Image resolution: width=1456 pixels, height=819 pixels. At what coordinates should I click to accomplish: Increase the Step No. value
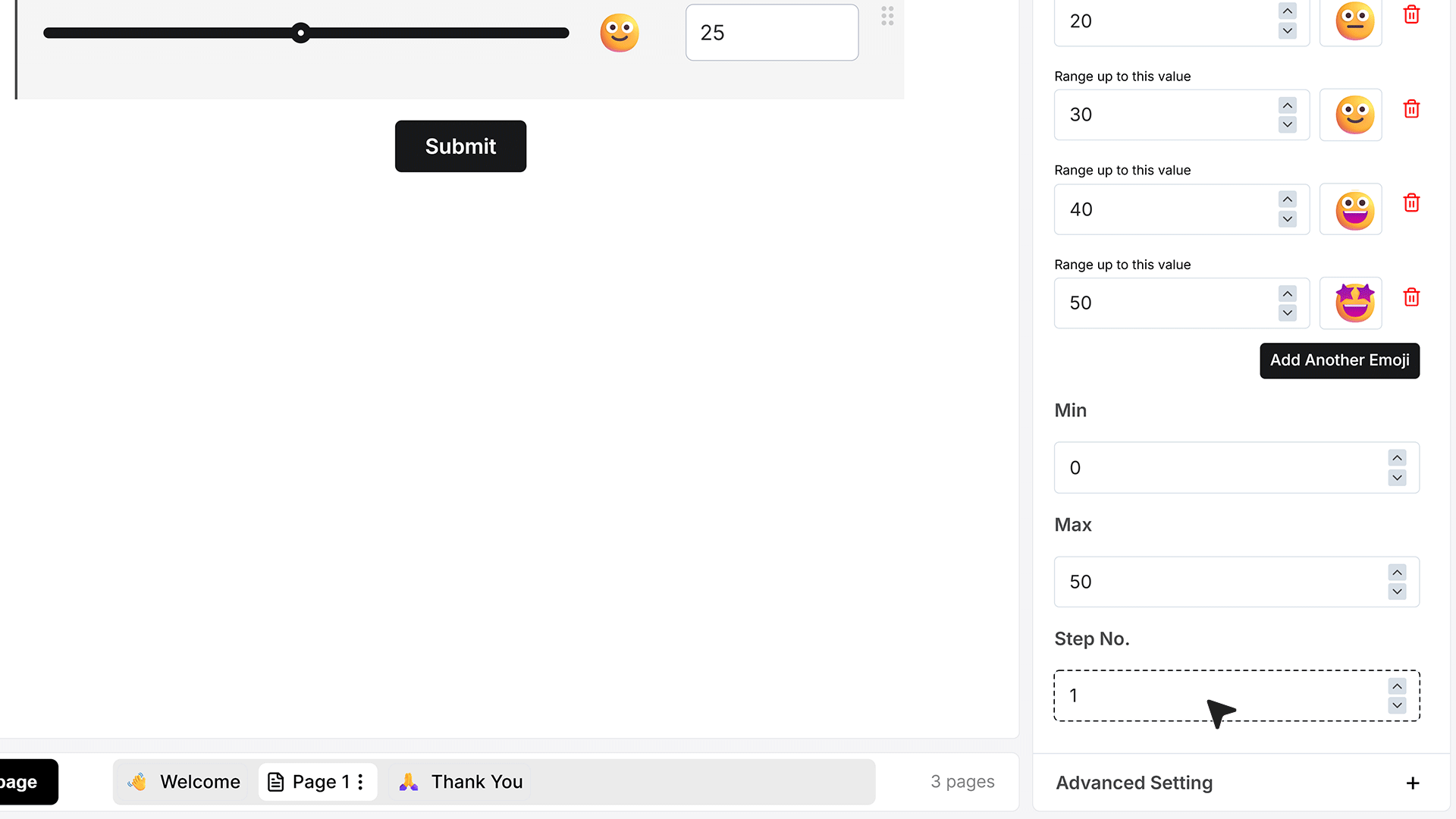click(1397, 686)
